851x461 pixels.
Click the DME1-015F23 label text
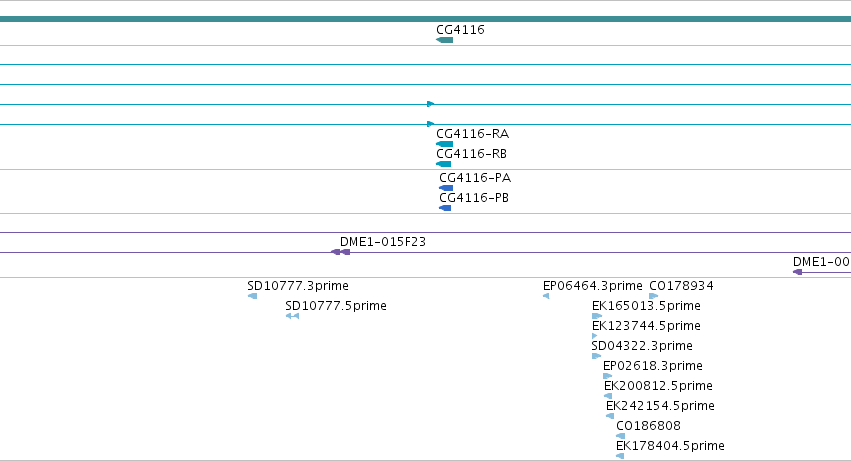[383, 242]
